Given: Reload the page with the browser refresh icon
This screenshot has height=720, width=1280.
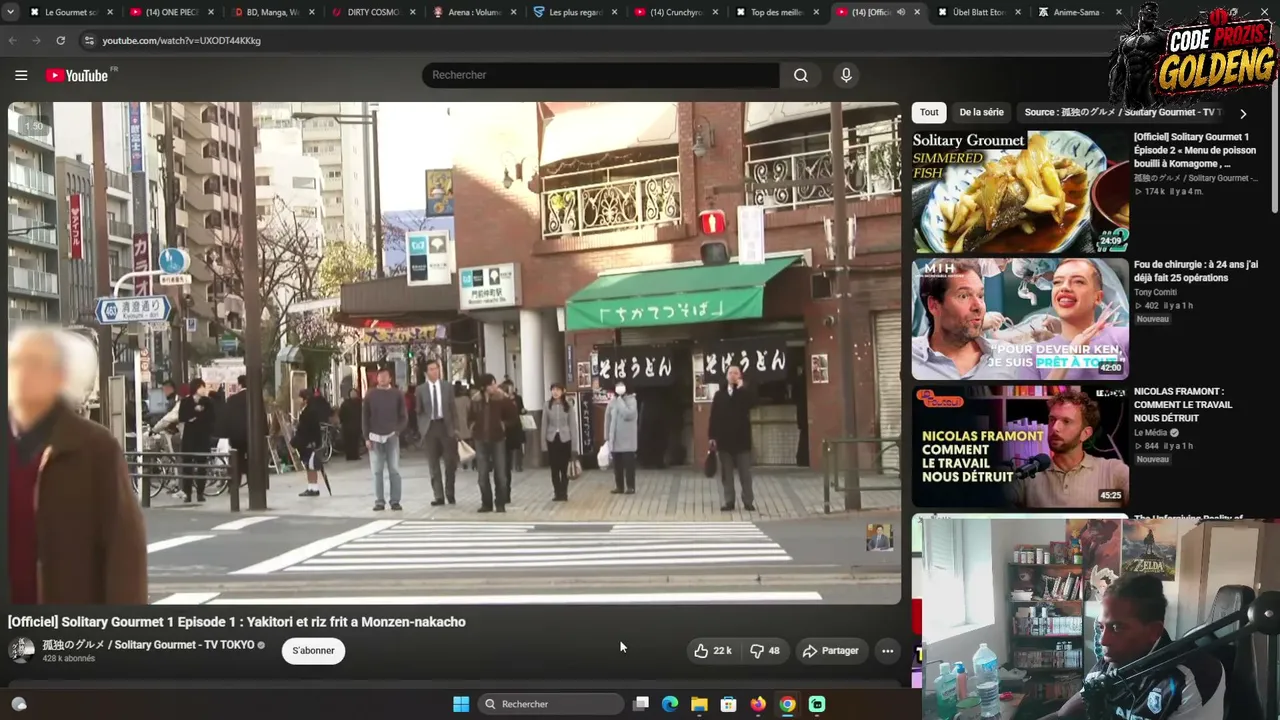Looking at the screenshot, I should click(x=61, y=40).
